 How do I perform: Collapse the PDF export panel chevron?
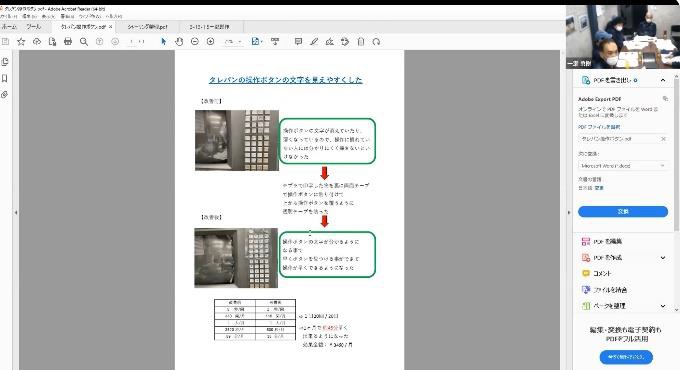(663, 80)
